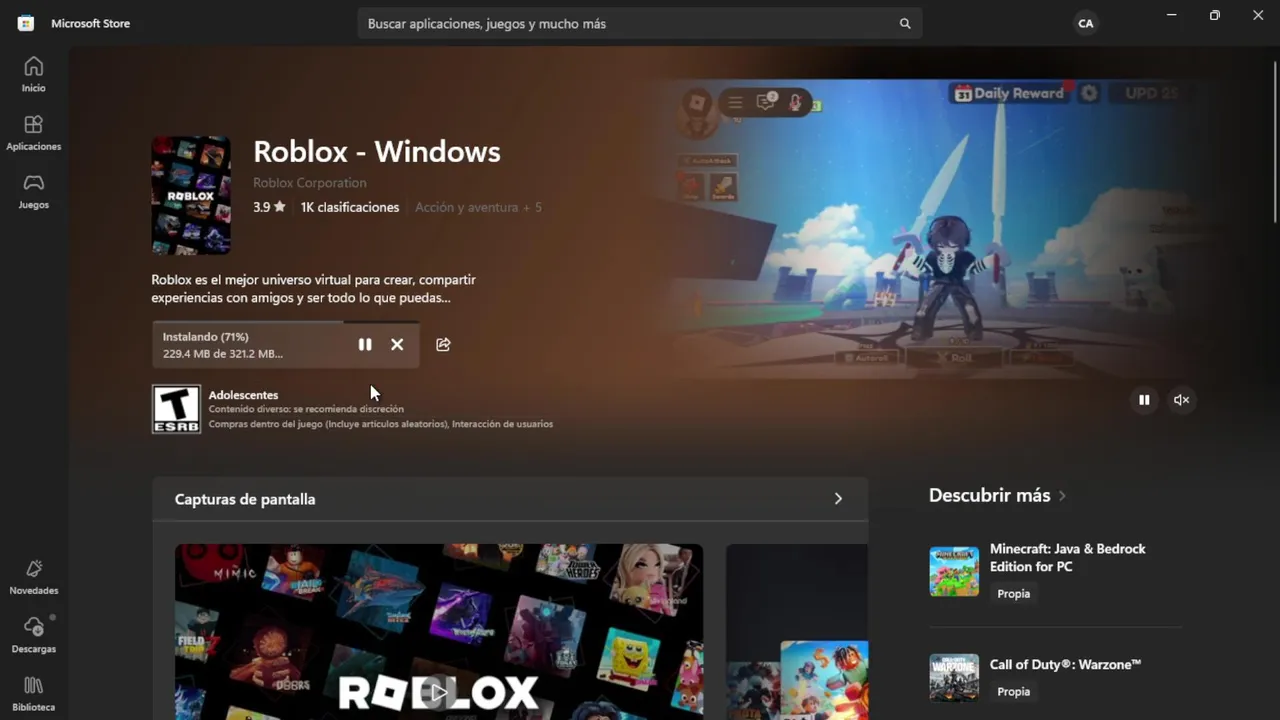Open the Biblioteca library
The image size is (1280, 720).
click(x=33, y=693)
